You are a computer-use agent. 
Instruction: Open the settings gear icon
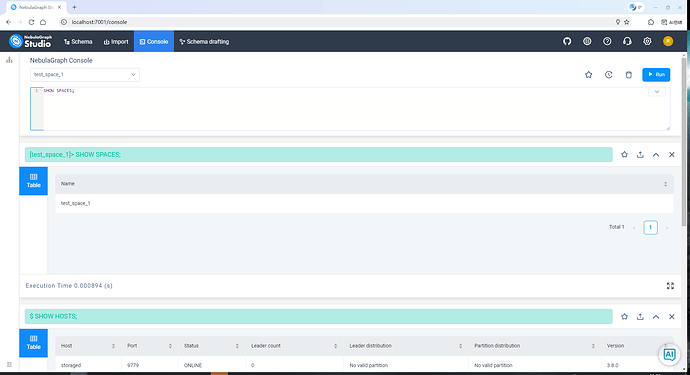(x=647, y=41)
